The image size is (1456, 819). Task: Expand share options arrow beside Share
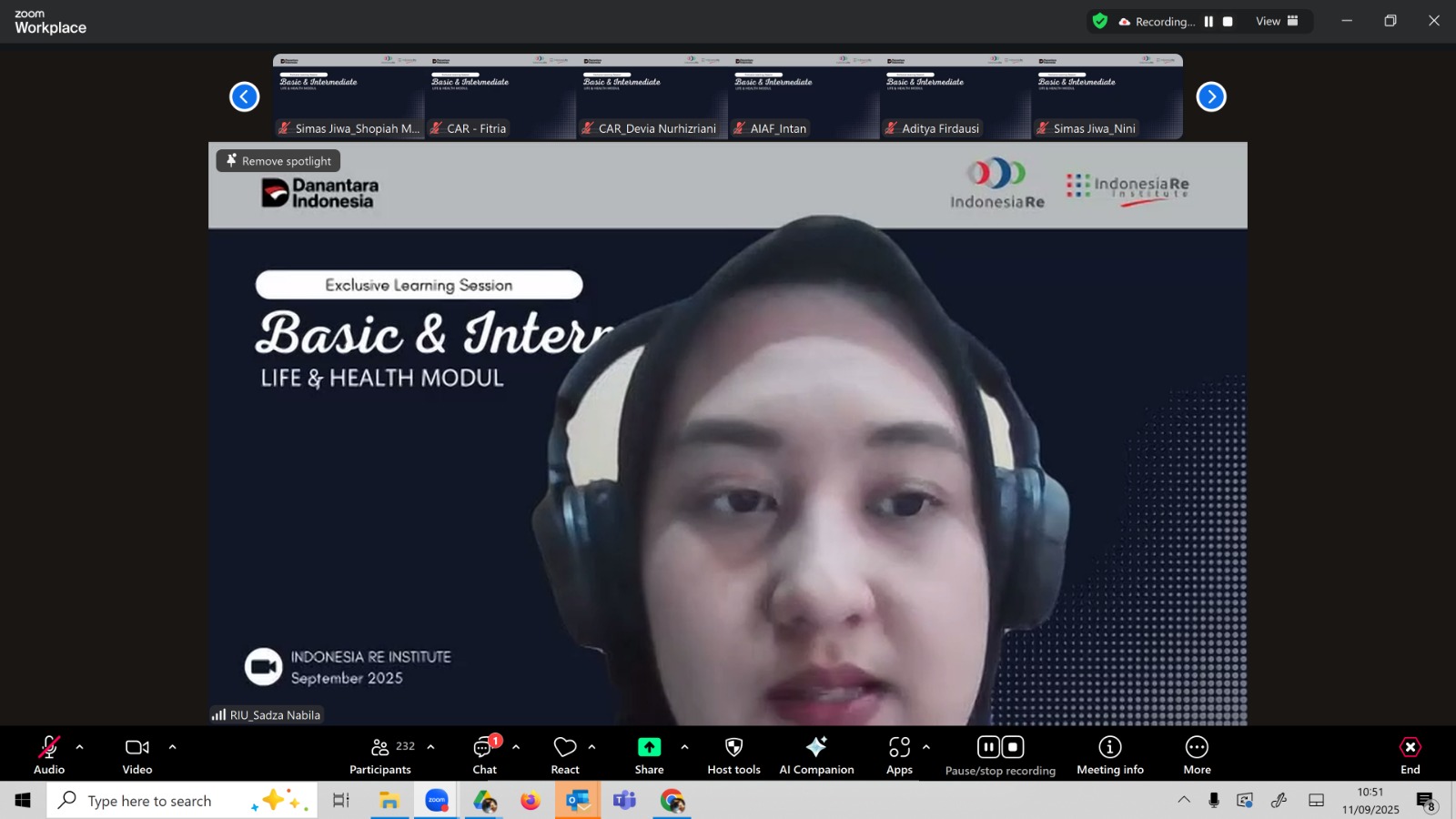684,747
